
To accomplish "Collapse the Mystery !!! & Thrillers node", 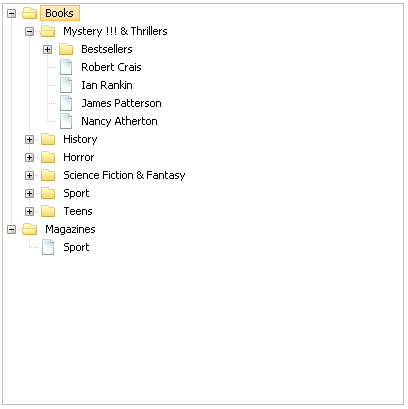I will point(30,32).
